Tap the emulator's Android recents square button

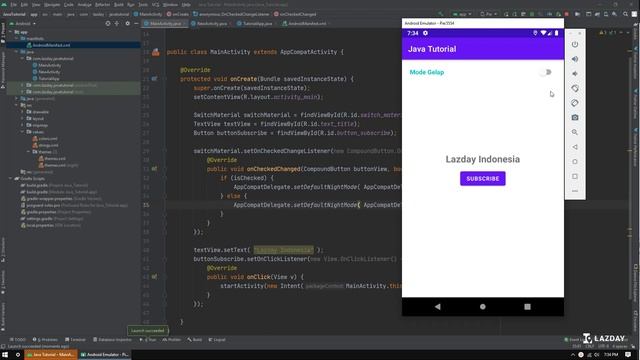pos(527,306)
